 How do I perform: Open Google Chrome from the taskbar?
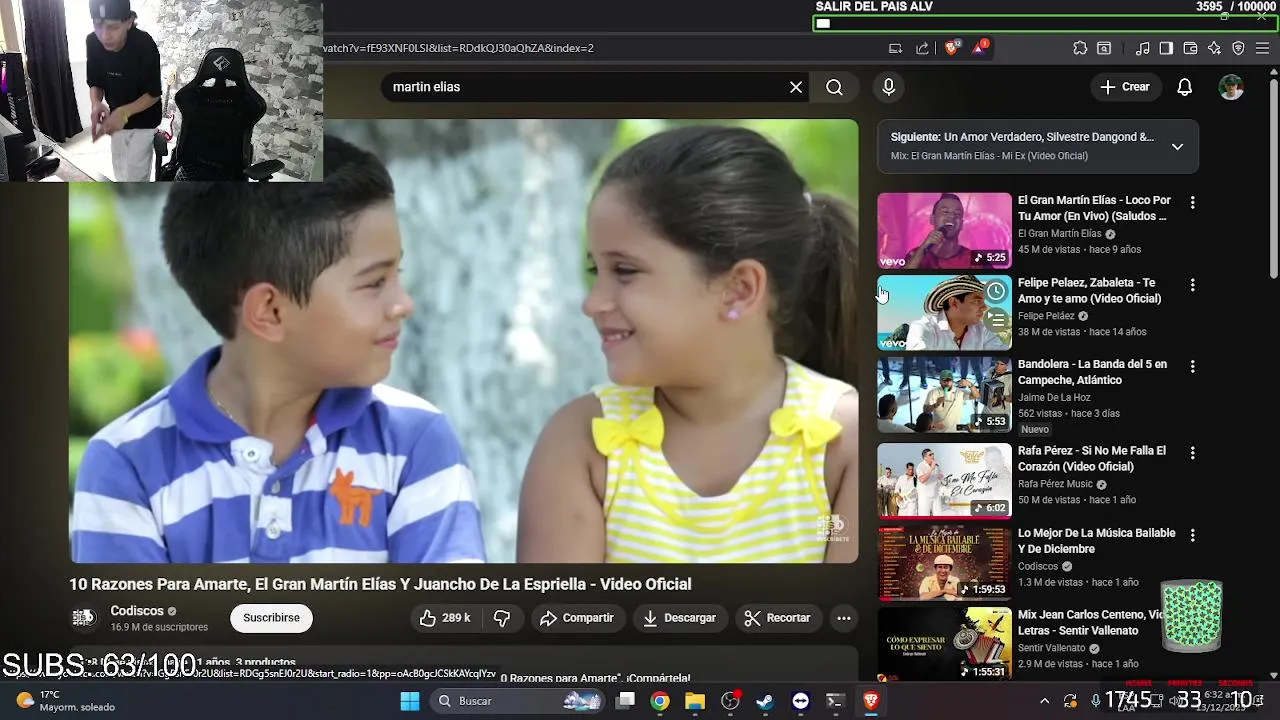[x=660, y=701]
